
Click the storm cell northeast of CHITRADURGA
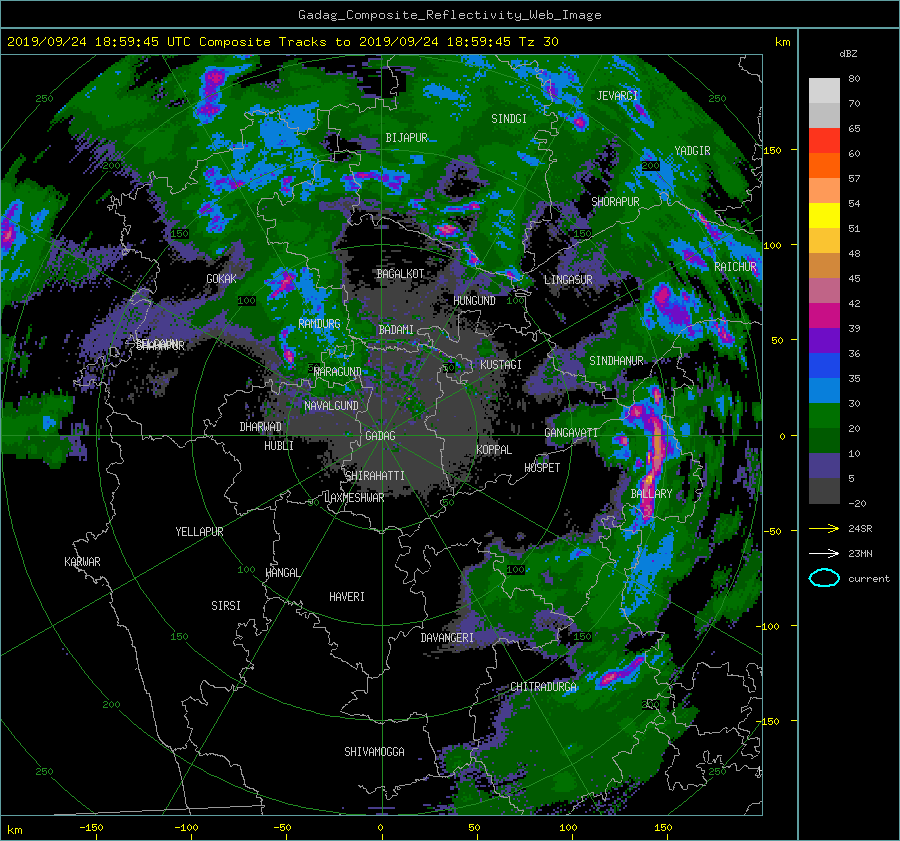620,672
